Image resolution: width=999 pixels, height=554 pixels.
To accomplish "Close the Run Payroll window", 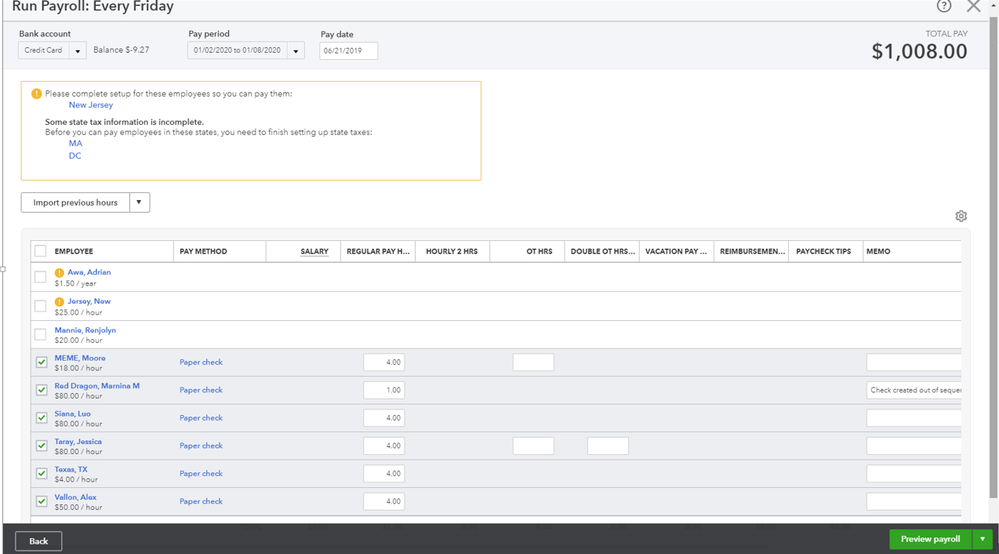I will (974, 7).
